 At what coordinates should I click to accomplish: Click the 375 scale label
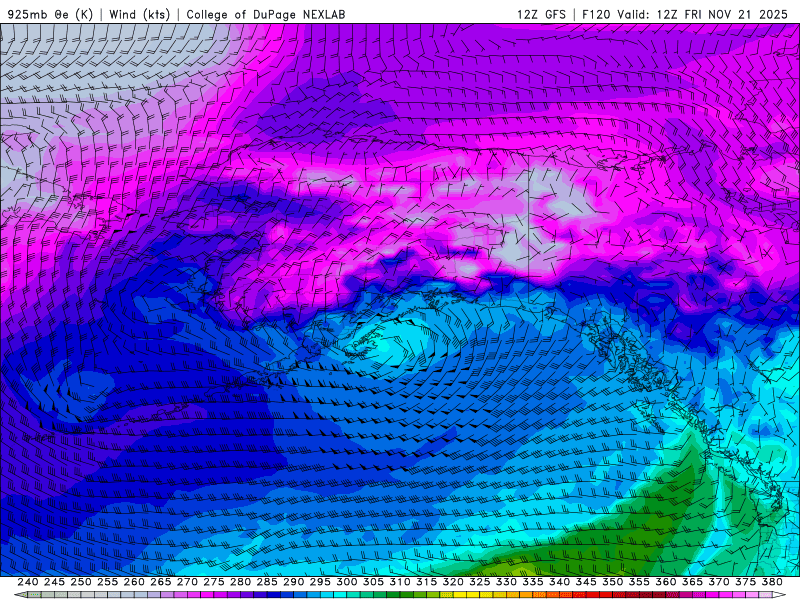pyautogui.click(x=745, y=582)
